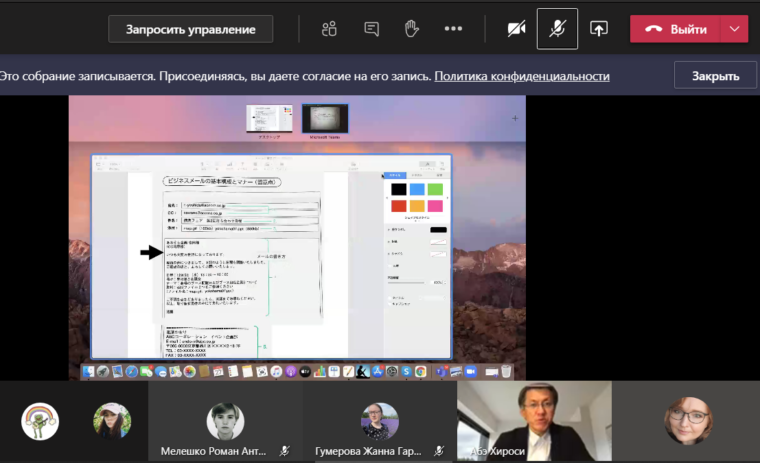Click the Finder icon in shared dock
The width and height of the screenshot is (760, 463).
90,372
